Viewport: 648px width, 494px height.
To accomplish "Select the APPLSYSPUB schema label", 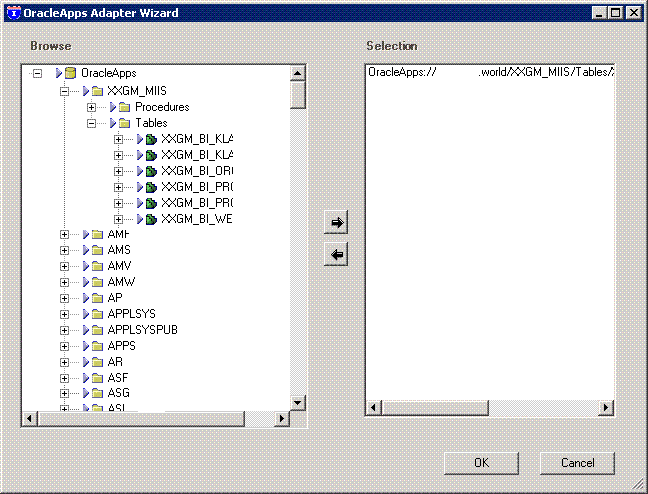I will pyautogui.click(x=143, y=330).
